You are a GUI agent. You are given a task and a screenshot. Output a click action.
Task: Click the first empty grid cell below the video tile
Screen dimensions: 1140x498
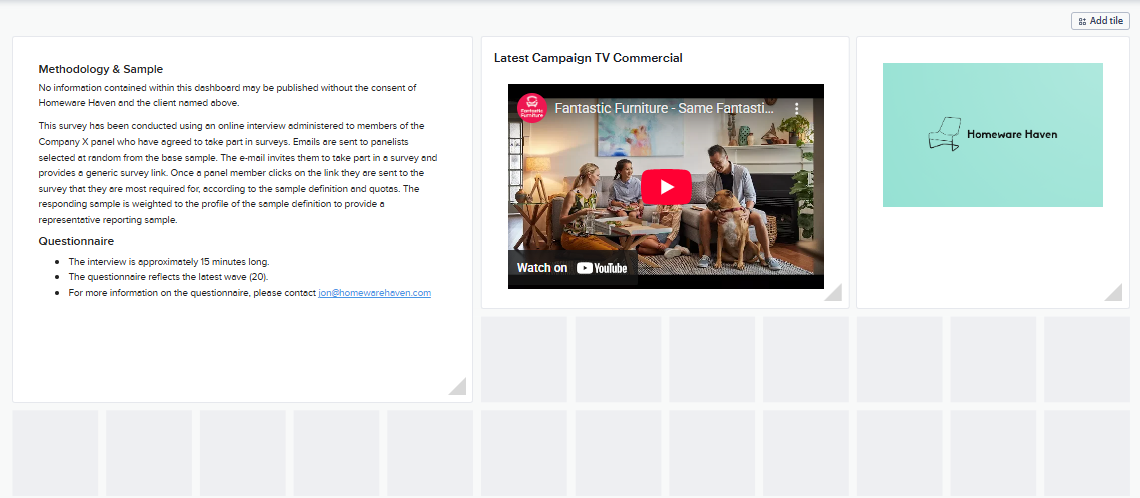coord(524,360)
